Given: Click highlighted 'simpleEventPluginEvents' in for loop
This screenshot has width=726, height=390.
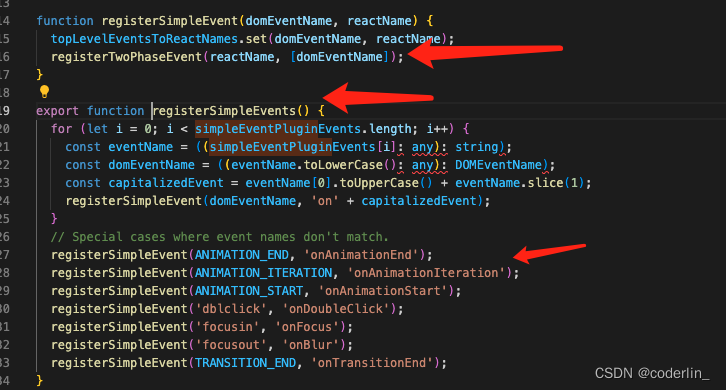Looking at the screenshot, I should pos(278,129).
